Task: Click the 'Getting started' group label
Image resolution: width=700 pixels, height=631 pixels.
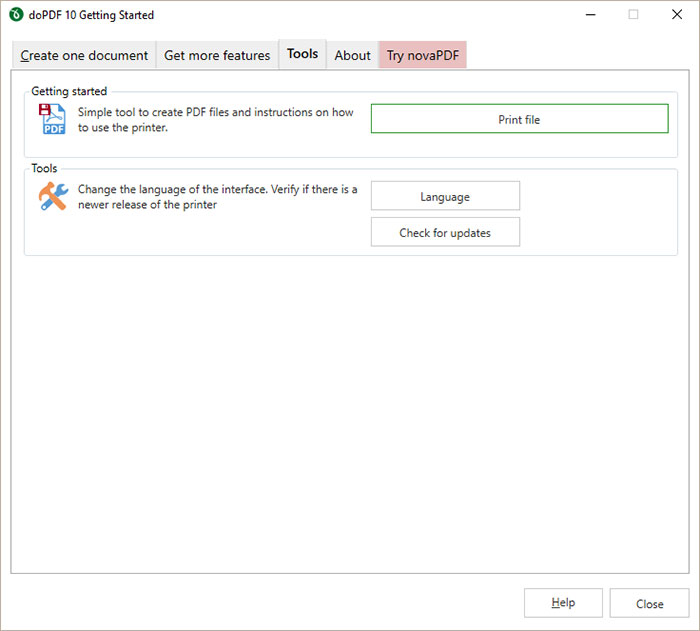Action: pyautogui.click(x=69, y=91)
